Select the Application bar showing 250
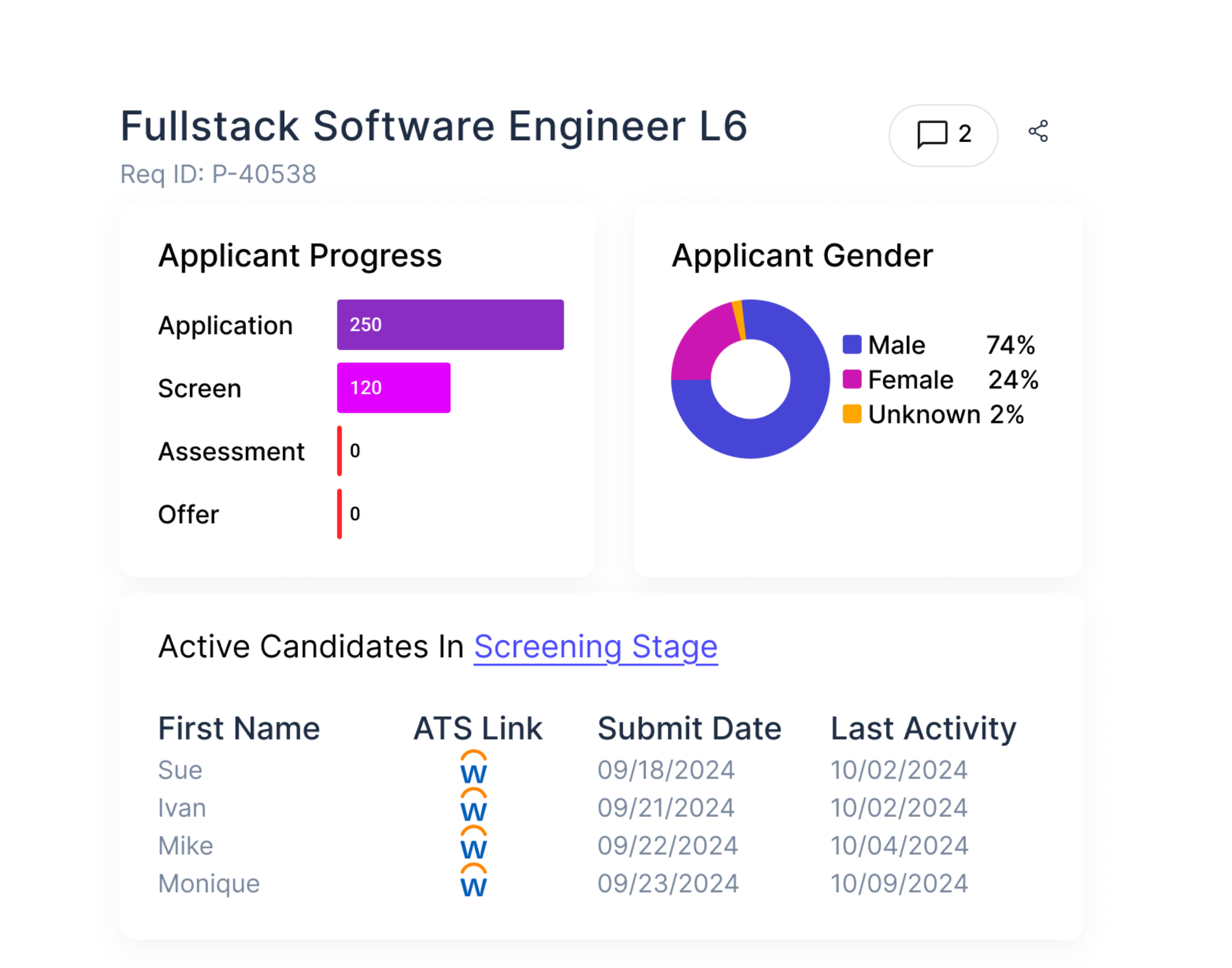 [x=450, y=324]
